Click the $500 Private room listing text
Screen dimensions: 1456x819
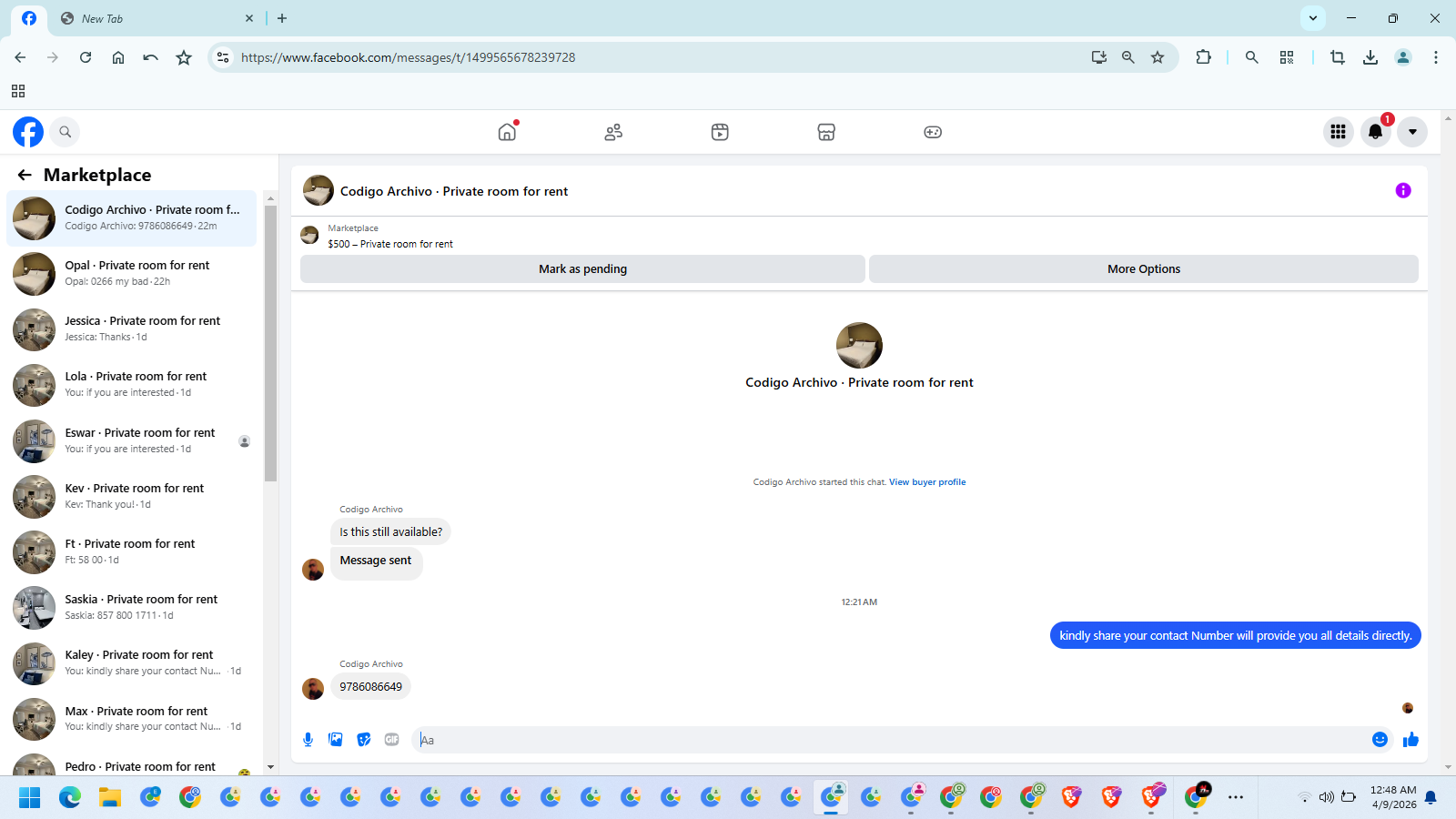tap(390, 244)
